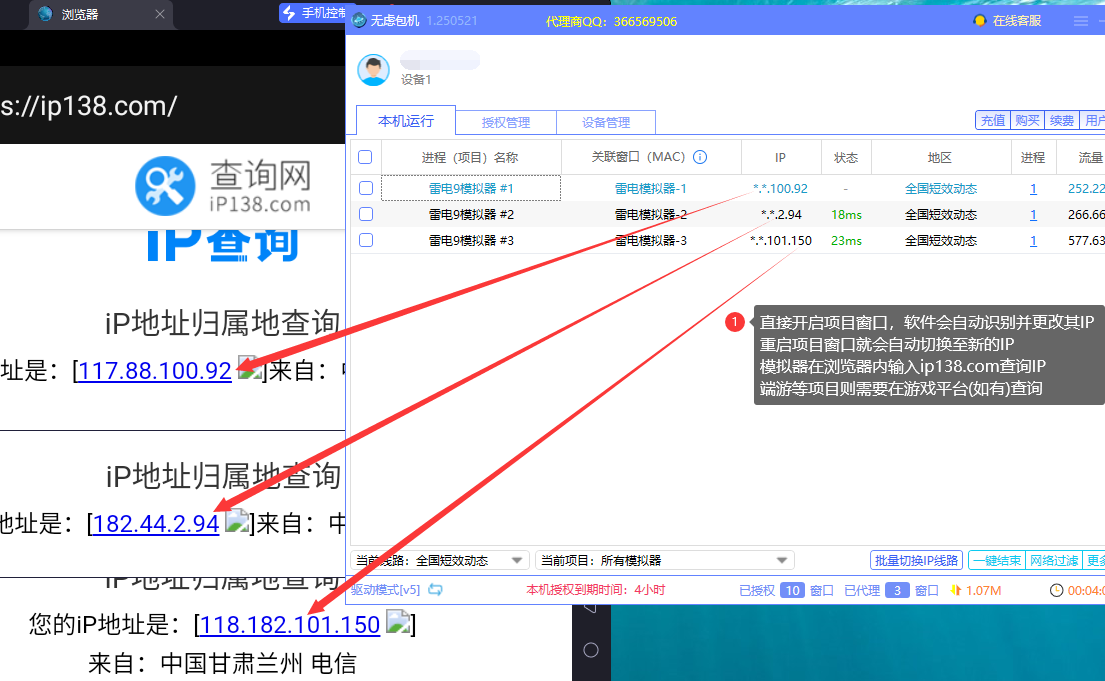The image size is (1105, 681).
Task: Click the IP column header
Action: 781,157
